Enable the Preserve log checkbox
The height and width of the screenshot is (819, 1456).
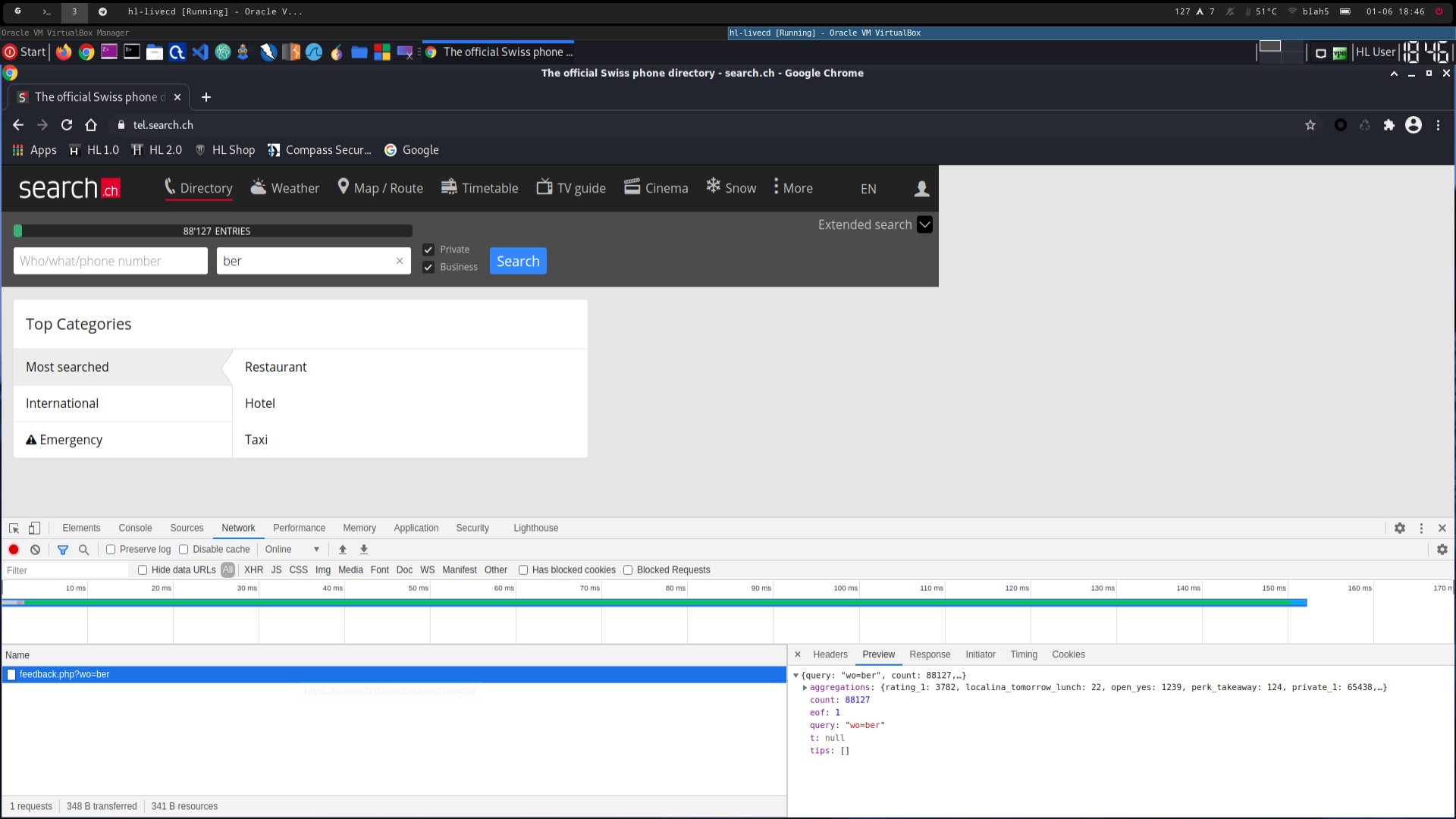click(x=111, y=550)
